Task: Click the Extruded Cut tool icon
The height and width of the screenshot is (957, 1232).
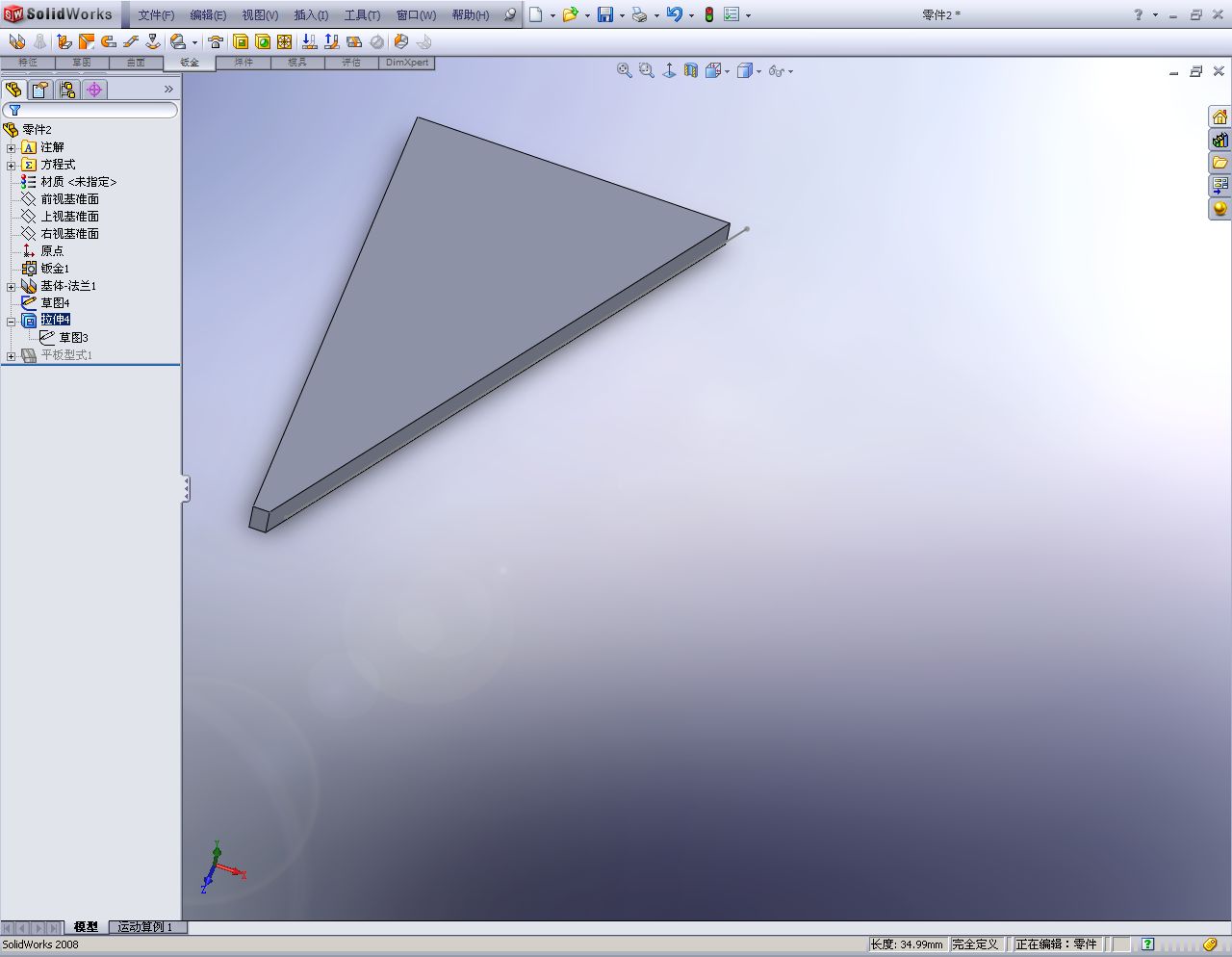Action: point(241,41)
